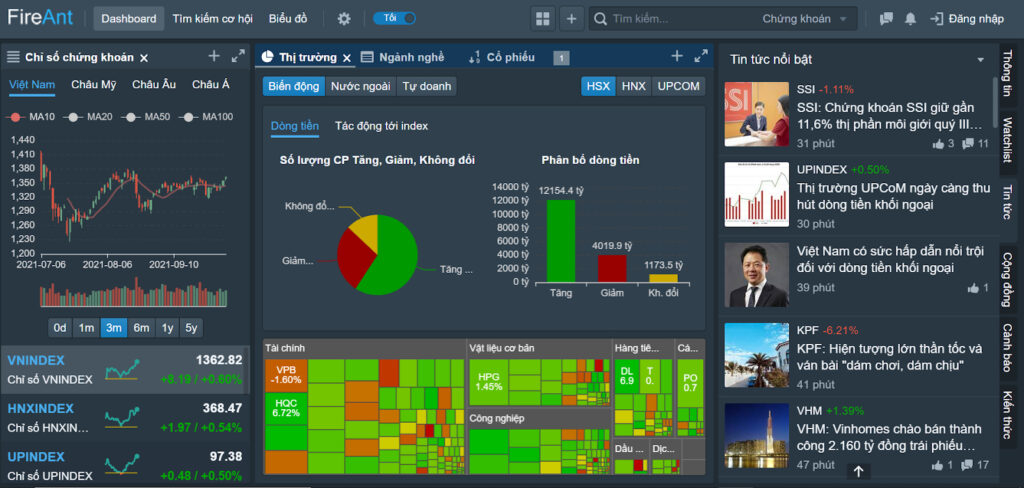
Task: Expand the Thị trường panel to fullscreen
Action: (x=701, y=56)
